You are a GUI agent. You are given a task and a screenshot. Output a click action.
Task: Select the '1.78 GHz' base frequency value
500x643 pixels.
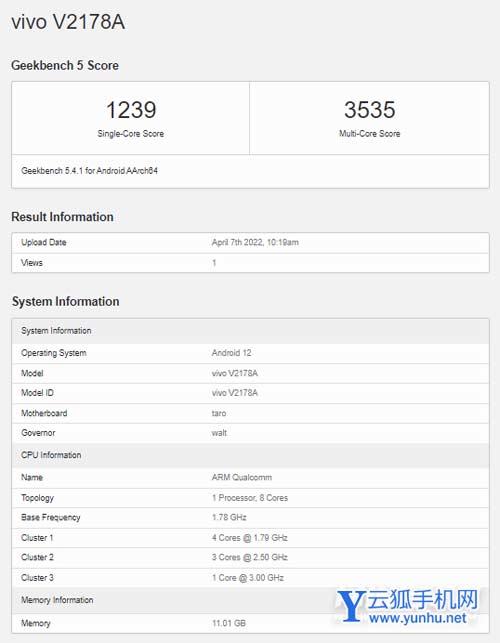click(x=229, y=518)
